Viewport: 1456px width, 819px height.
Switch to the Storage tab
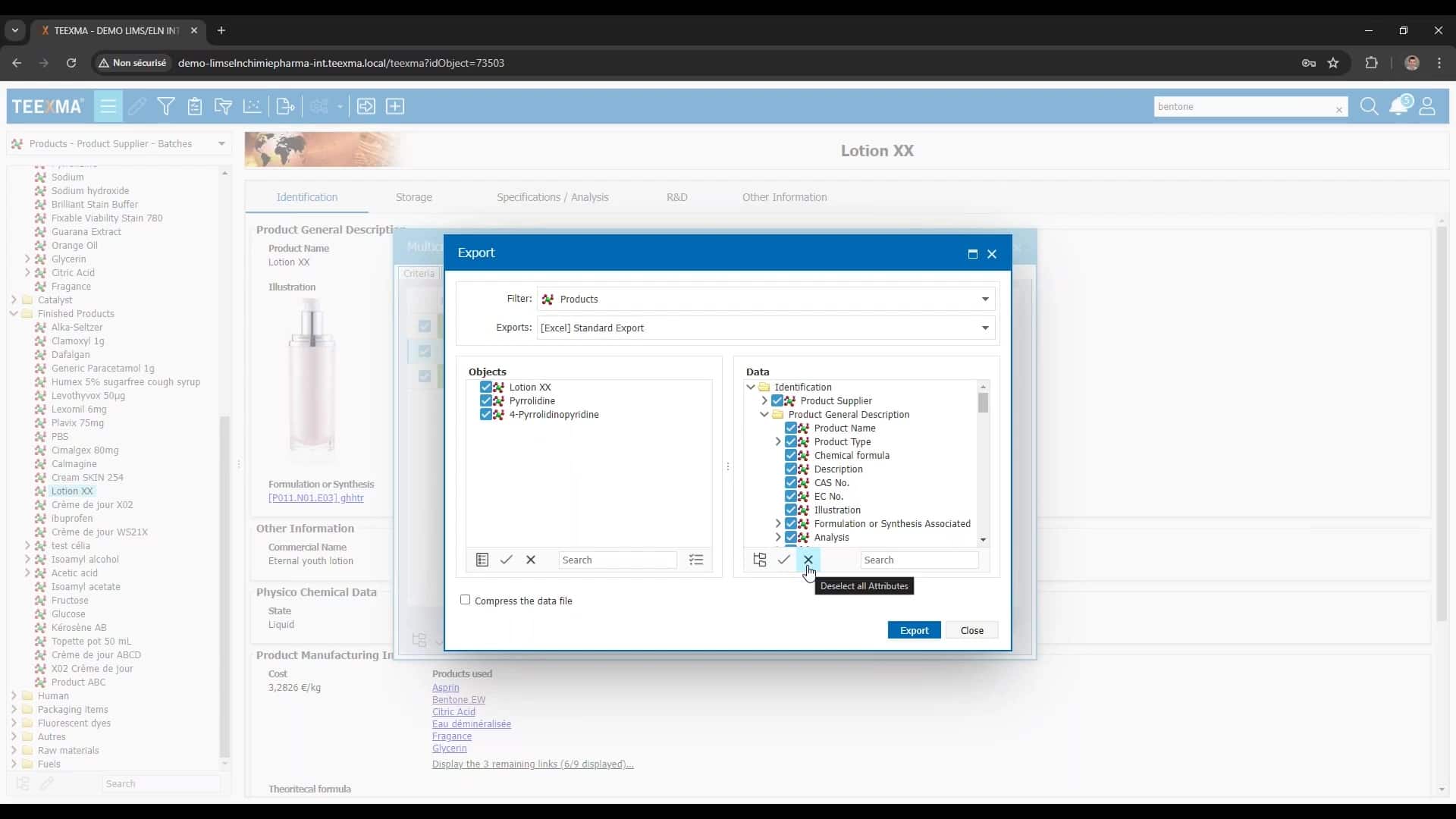point(414,197)
